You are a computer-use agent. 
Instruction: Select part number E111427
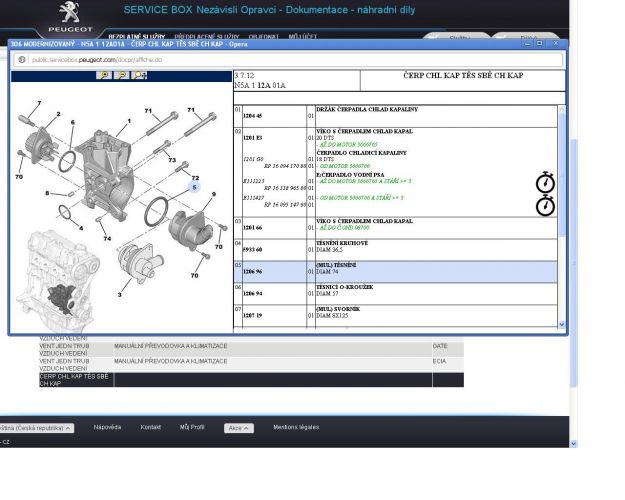click(254, 198)
